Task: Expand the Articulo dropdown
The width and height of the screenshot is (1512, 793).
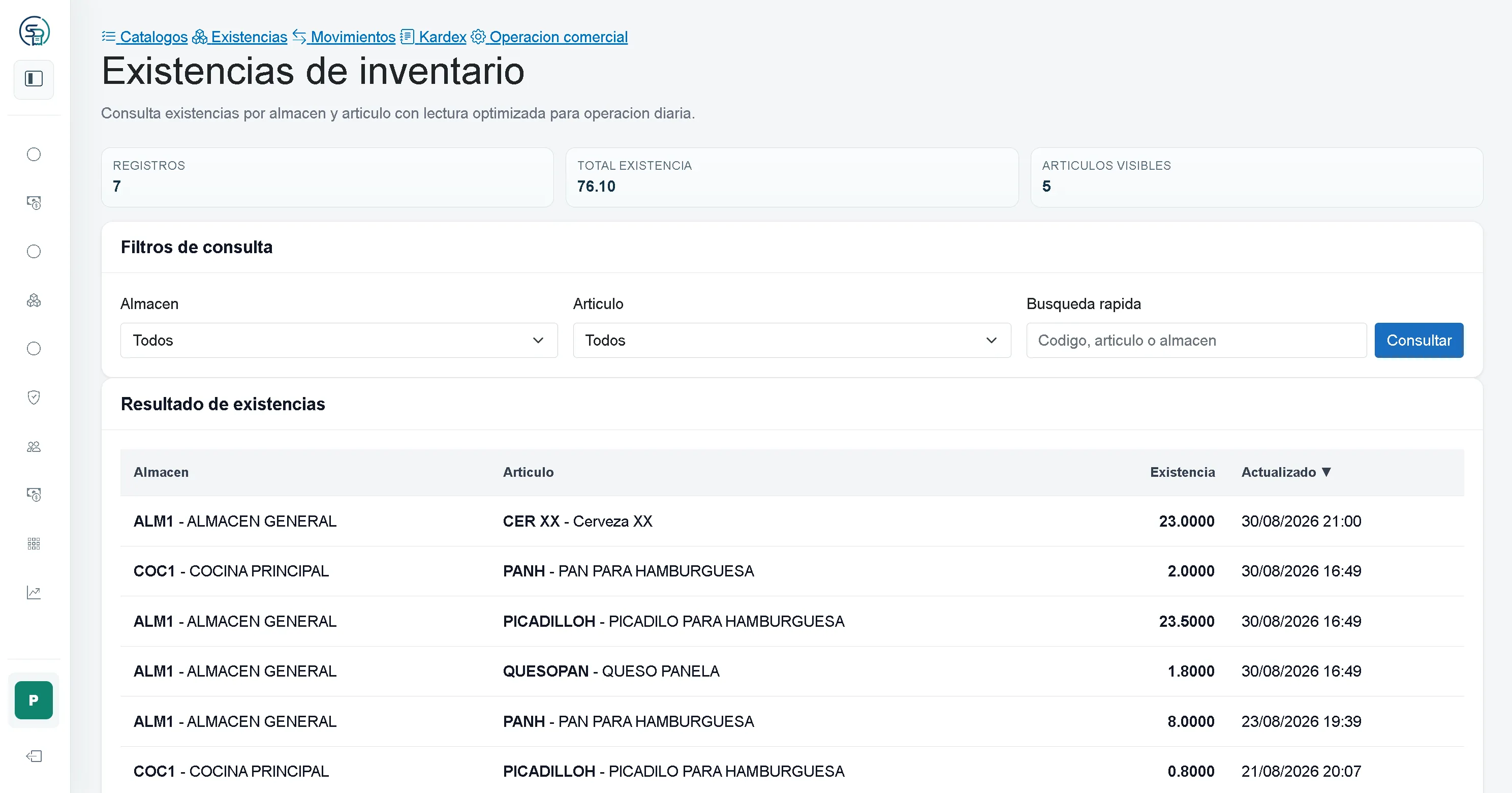Action: point(792,341)
